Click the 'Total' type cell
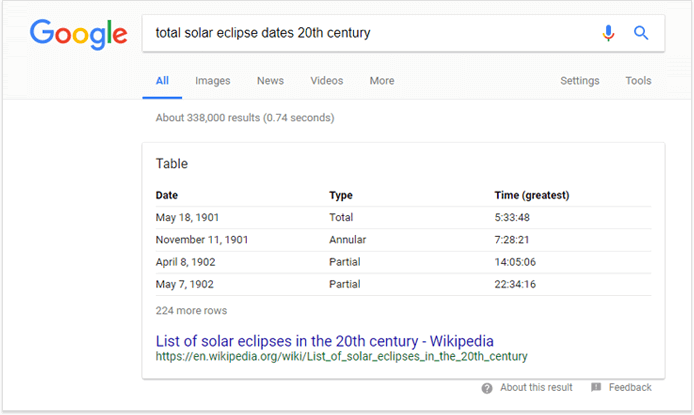 pos(341,217)
